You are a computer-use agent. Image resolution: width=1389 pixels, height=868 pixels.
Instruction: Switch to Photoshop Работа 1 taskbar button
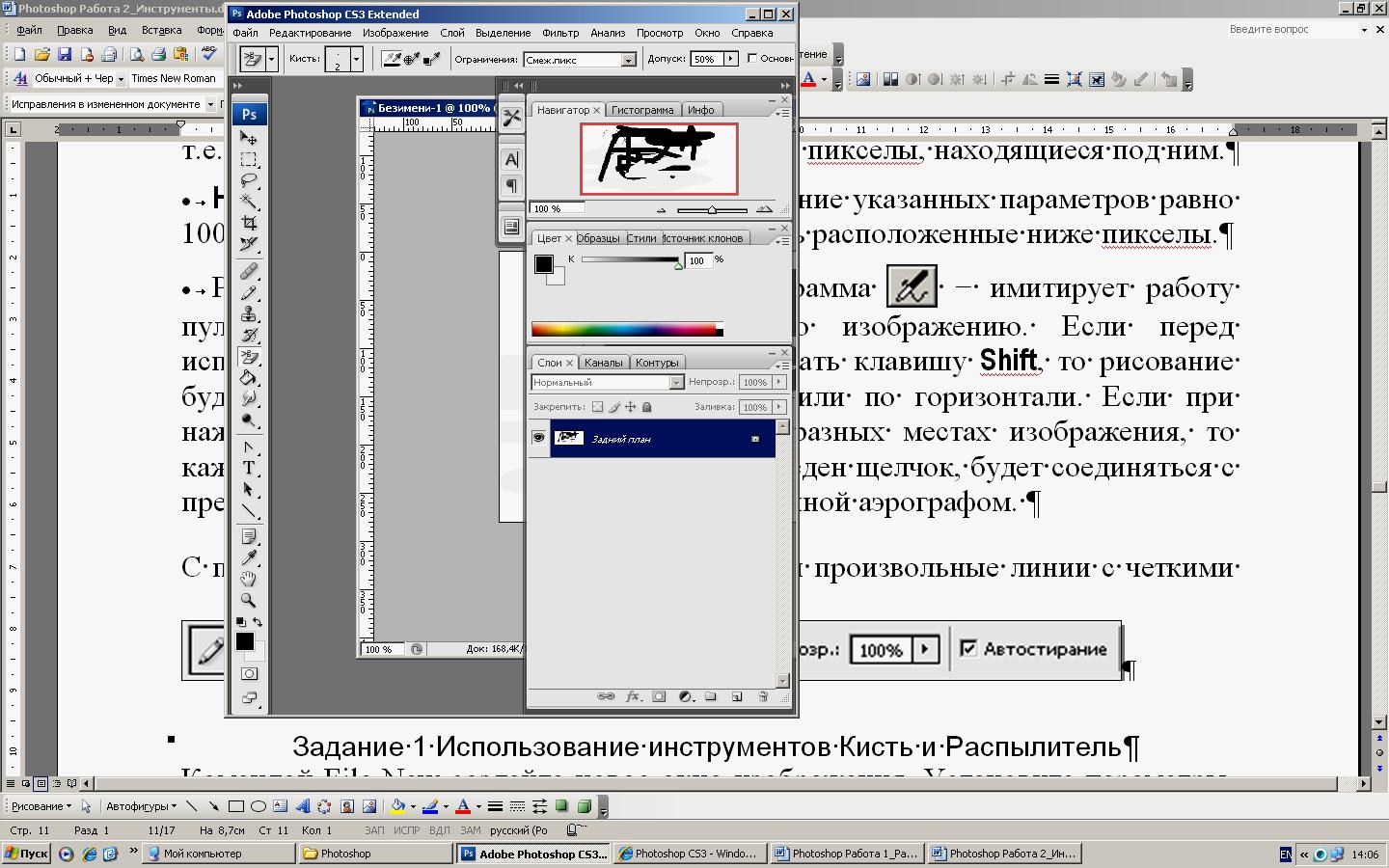pos(847,854)
